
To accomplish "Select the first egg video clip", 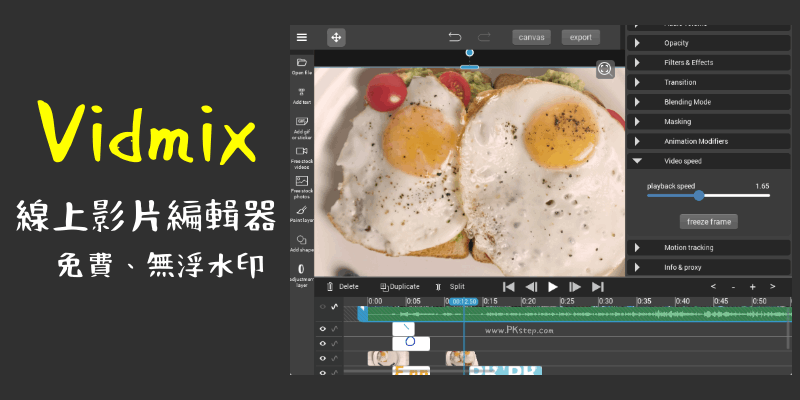I will [x=388, y=358].
